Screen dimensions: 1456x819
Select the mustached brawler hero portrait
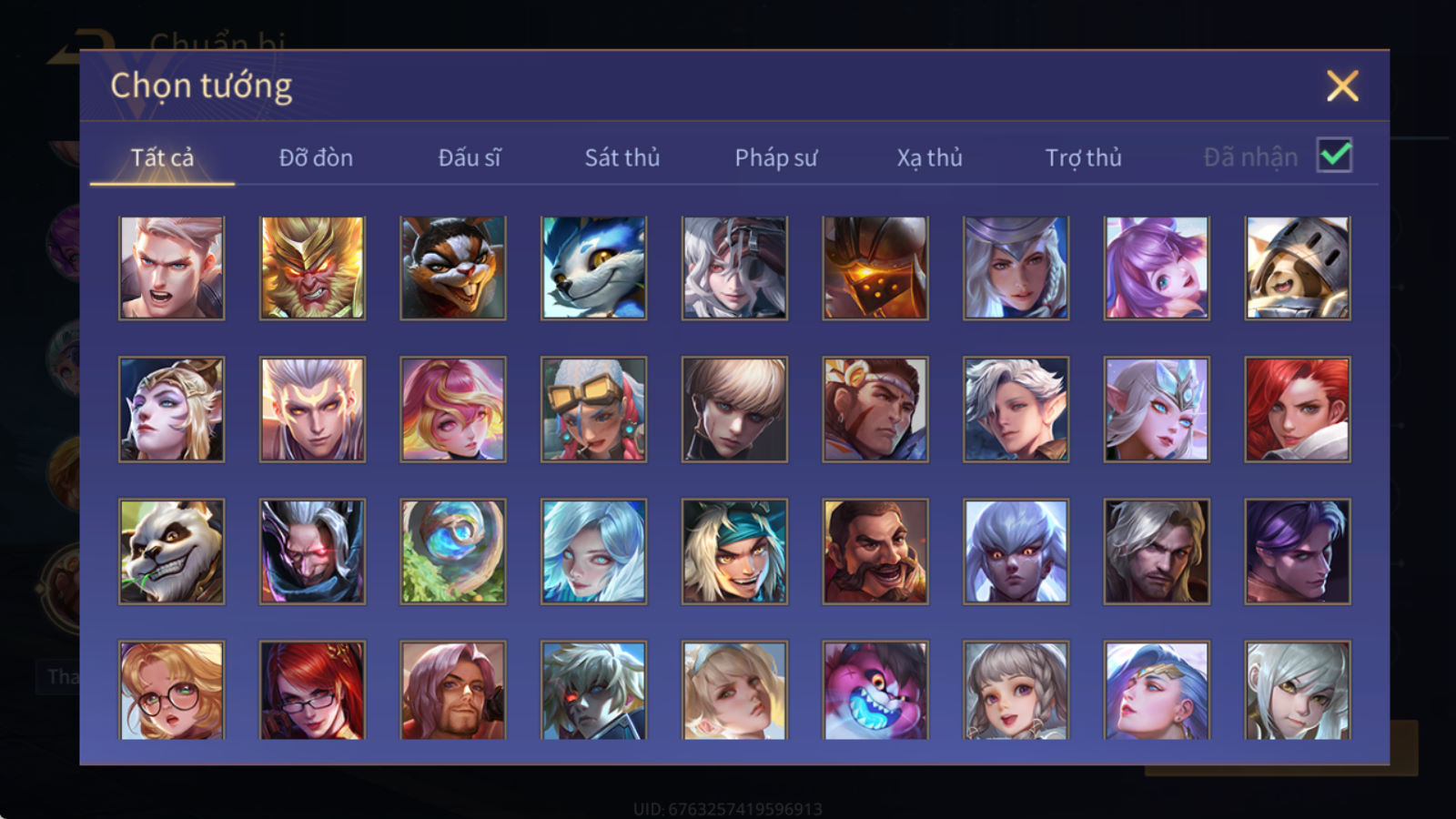(875, 551)
